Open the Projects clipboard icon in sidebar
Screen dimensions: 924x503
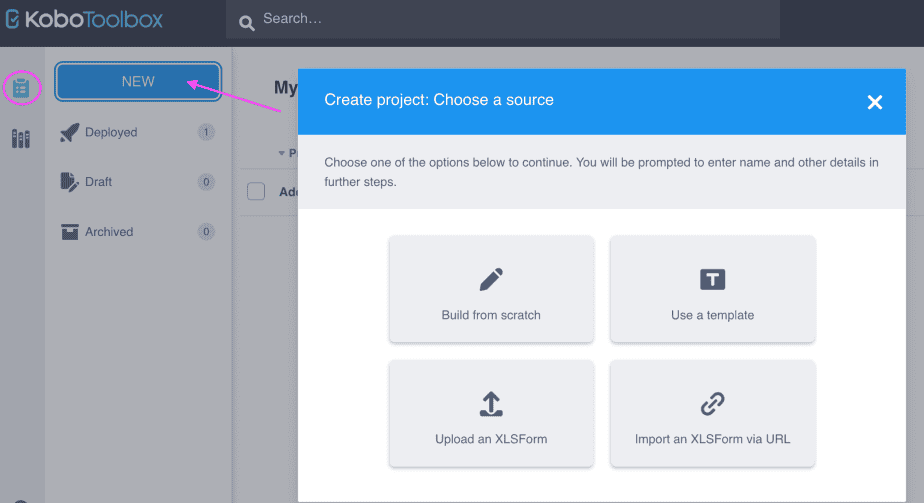pos(21,88)
